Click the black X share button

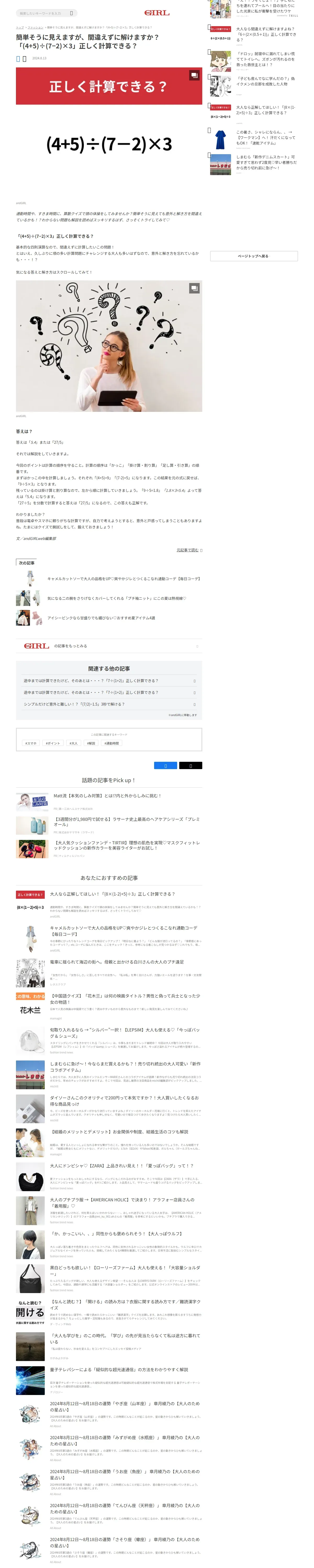[x=191, y=765]
